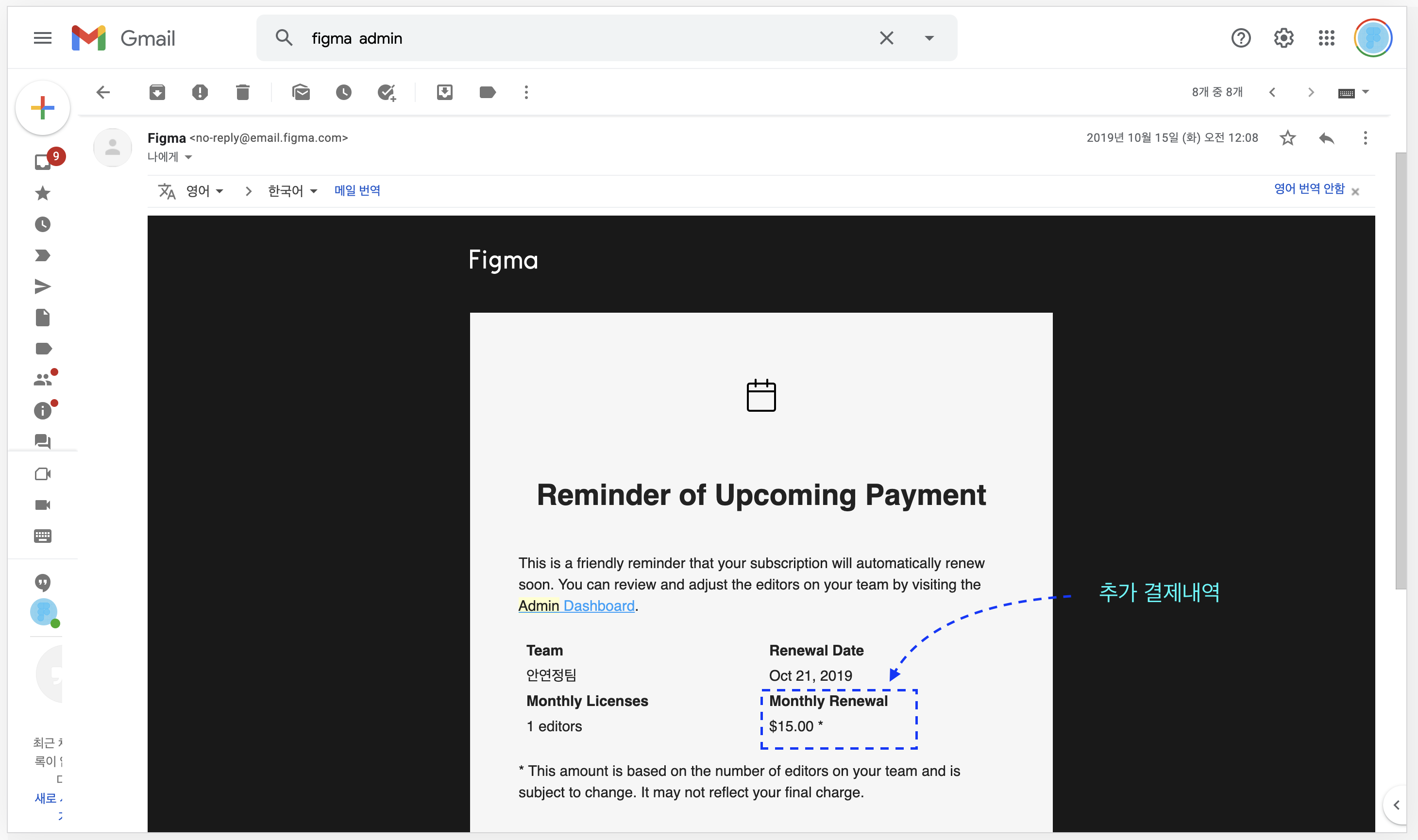
Task: Move email to inbox folder icon
Action: [x=445, y=92]
